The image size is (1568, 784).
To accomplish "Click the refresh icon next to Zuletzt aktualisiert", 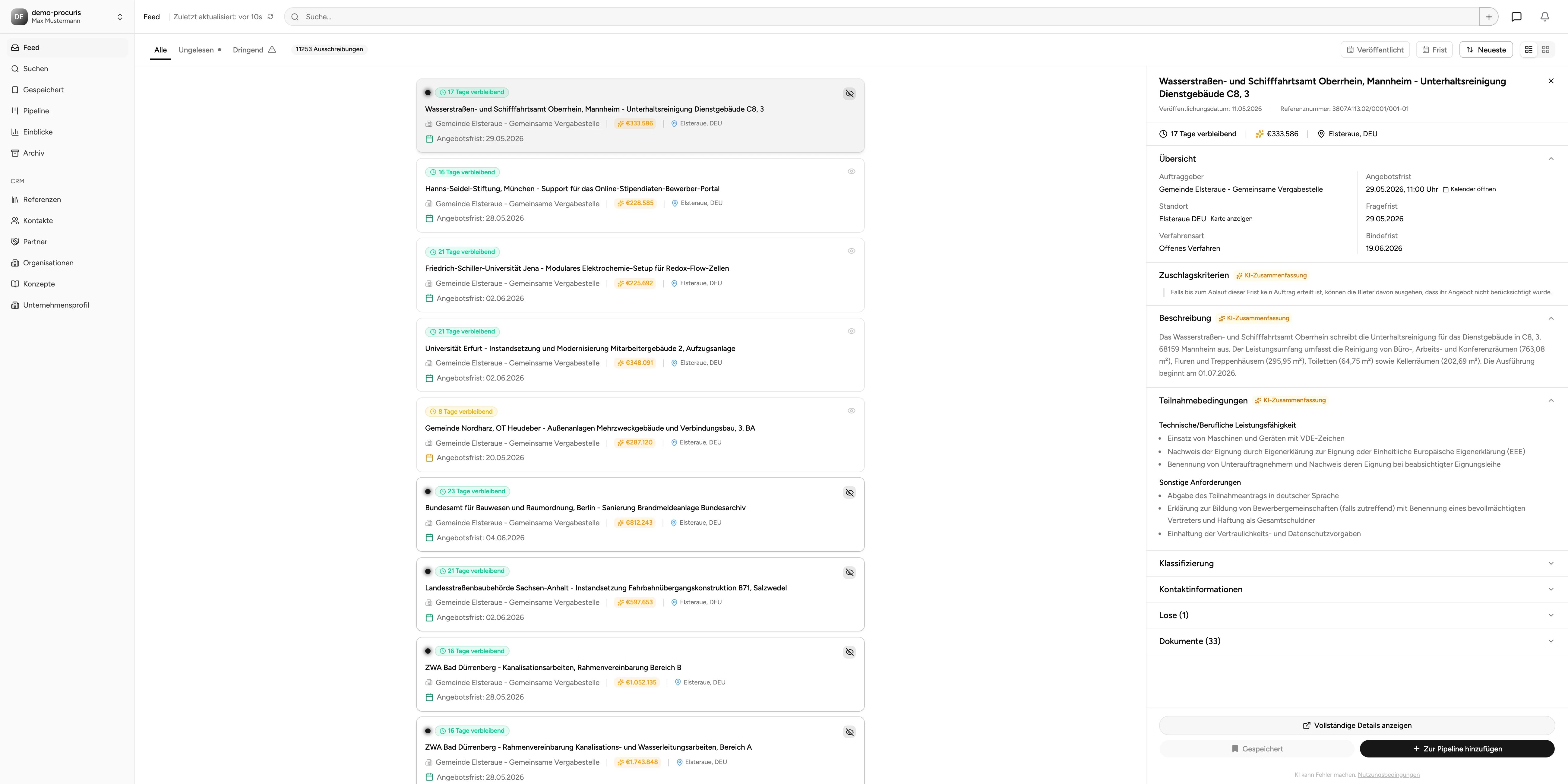I will tap(270, 17).
